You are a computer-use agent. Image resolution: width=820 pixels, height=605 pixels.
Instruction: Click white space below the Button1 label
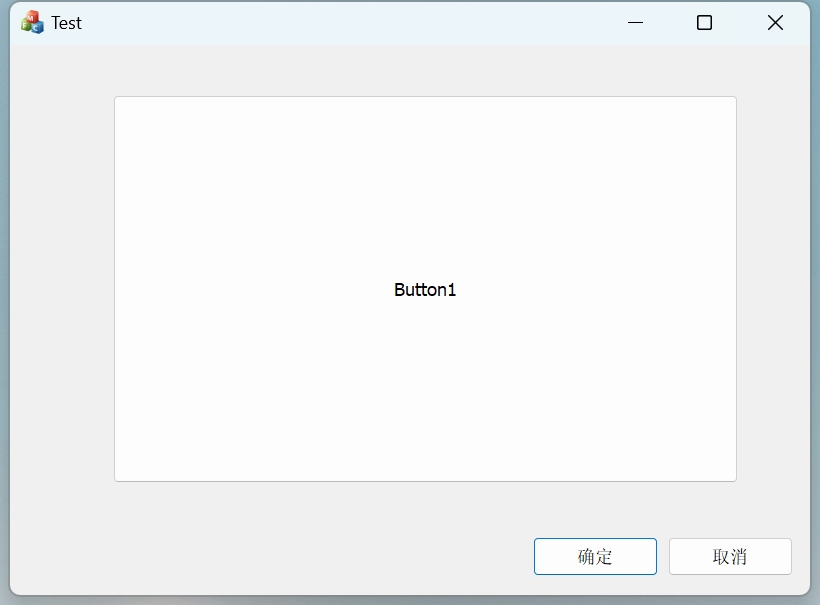coord(425,400)
